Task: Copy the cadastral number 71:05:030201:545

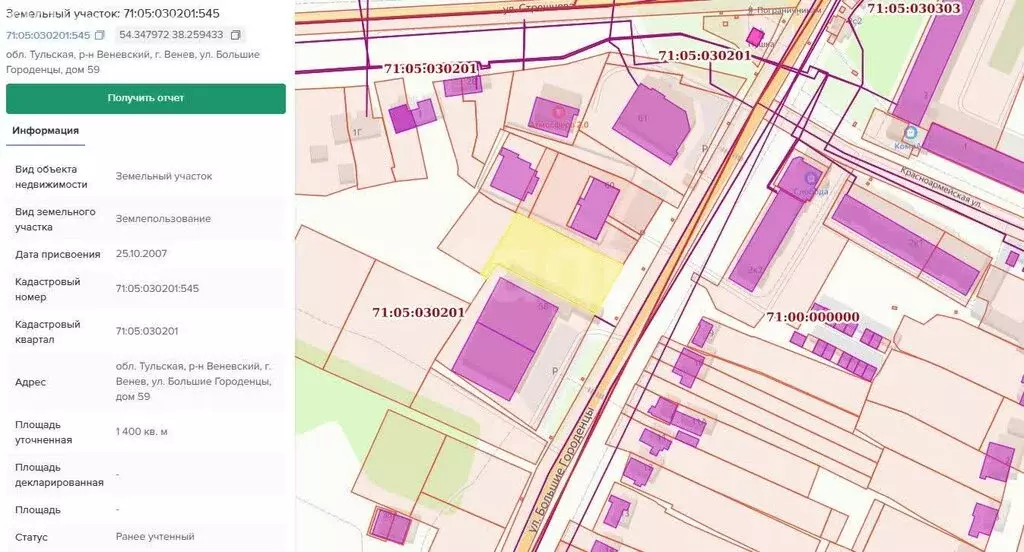Action: (100, 36)
